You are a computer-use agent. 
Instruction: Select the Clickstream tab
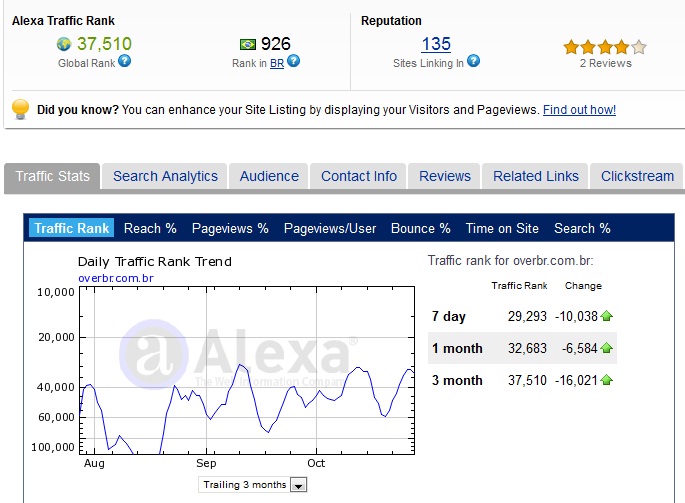(x=637, y=176)
